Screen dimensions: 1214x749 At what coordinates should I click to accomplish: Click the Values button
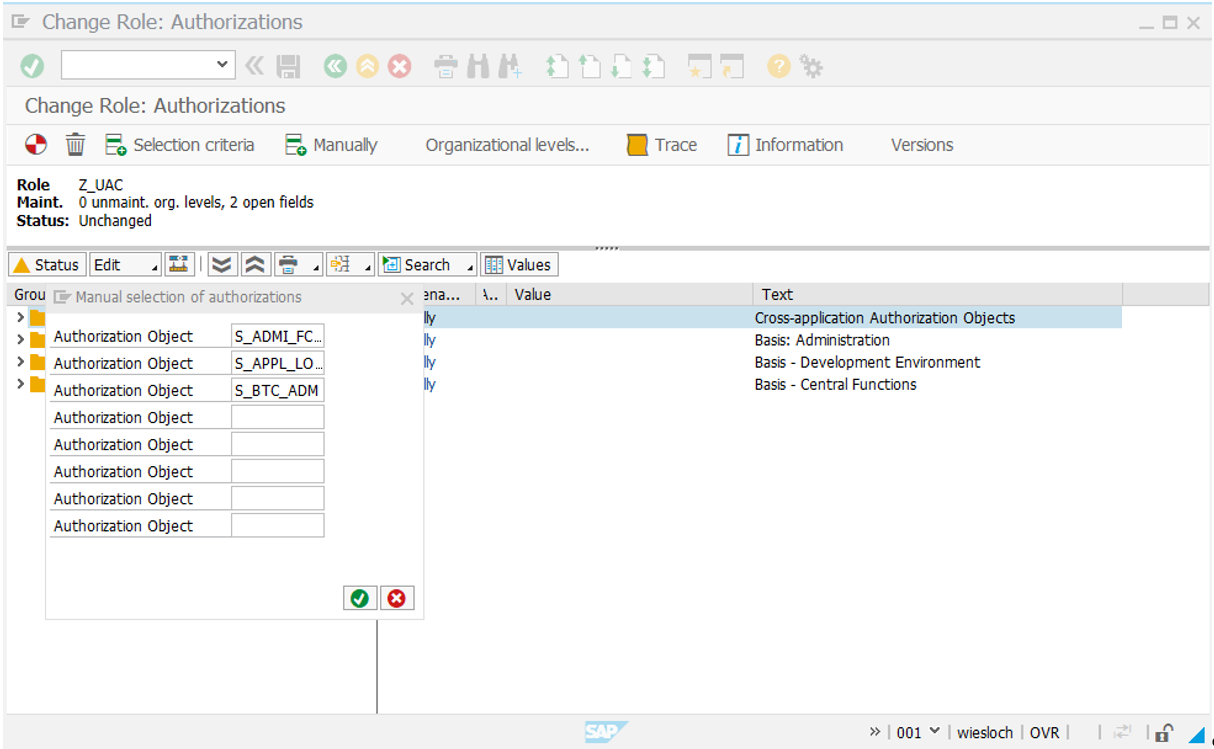tap(518, 265)
